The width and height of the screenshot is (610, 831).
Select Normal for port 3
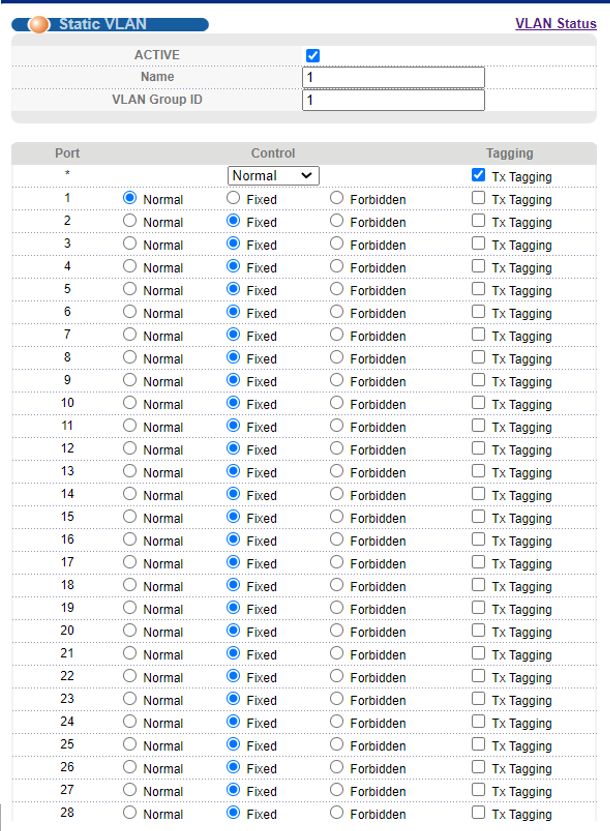coord(130,243)
